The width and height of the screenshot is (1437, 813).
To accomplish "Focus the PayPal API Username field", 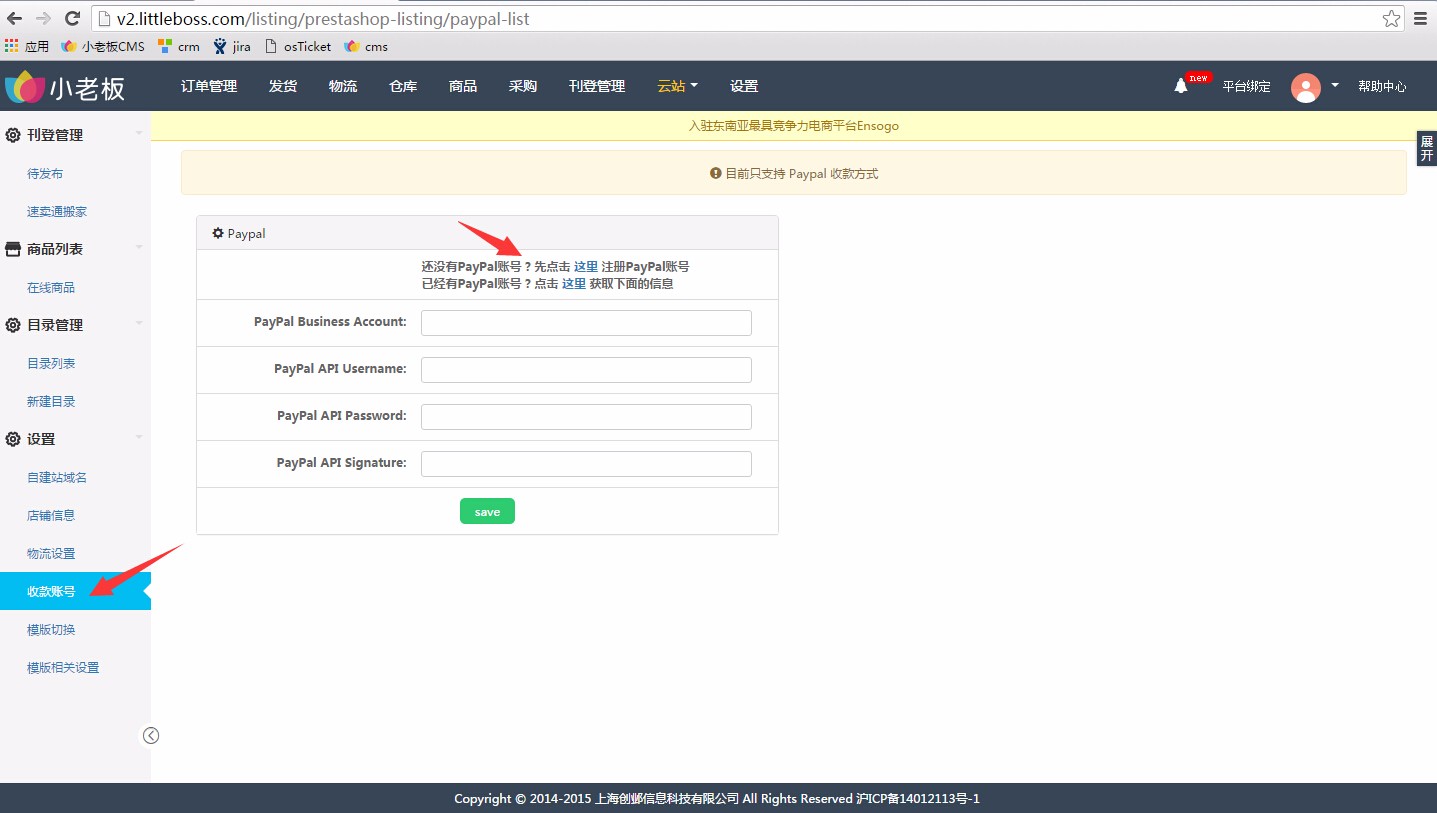I will (x=586, y=370).
